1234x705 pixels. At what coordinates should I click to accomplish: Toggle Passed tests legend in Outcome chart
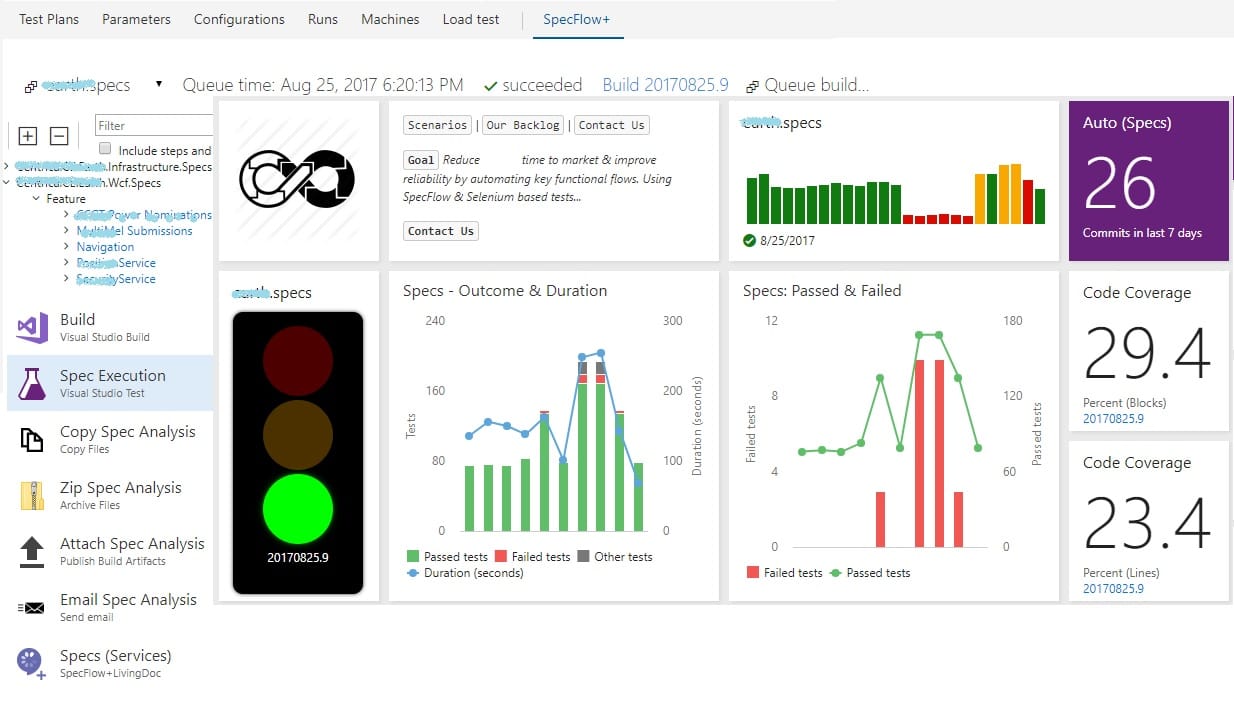(447, 557)
